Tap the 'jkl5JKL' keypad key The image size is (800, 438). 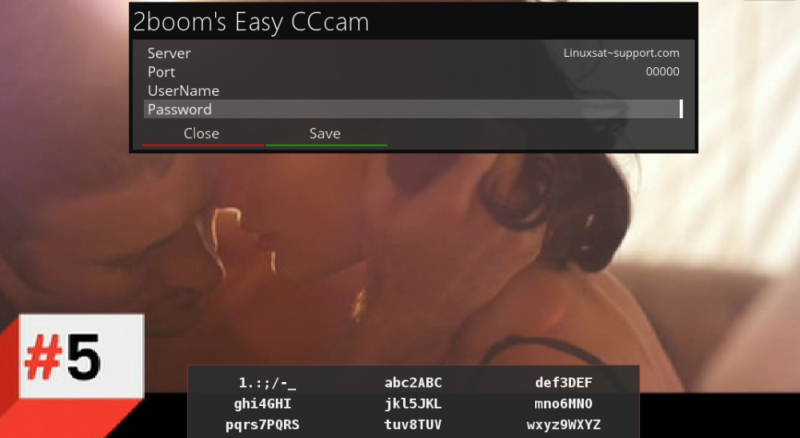(413, 404)
